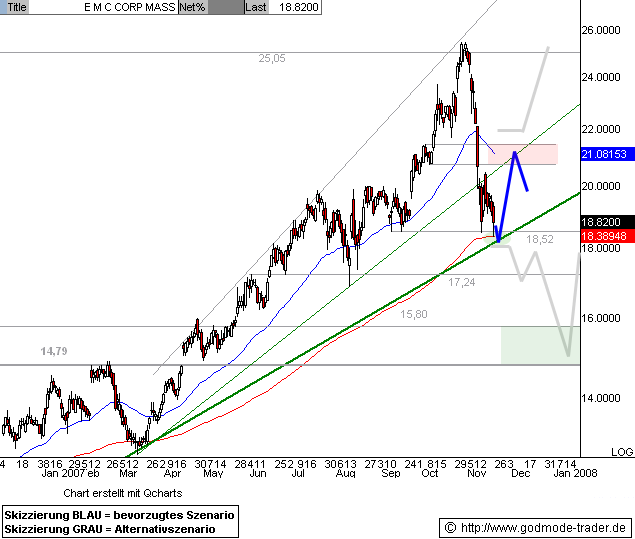Click the 26.0000 axis label
The width and height of the screenshot is (635, 539).
tap(601, 30)
